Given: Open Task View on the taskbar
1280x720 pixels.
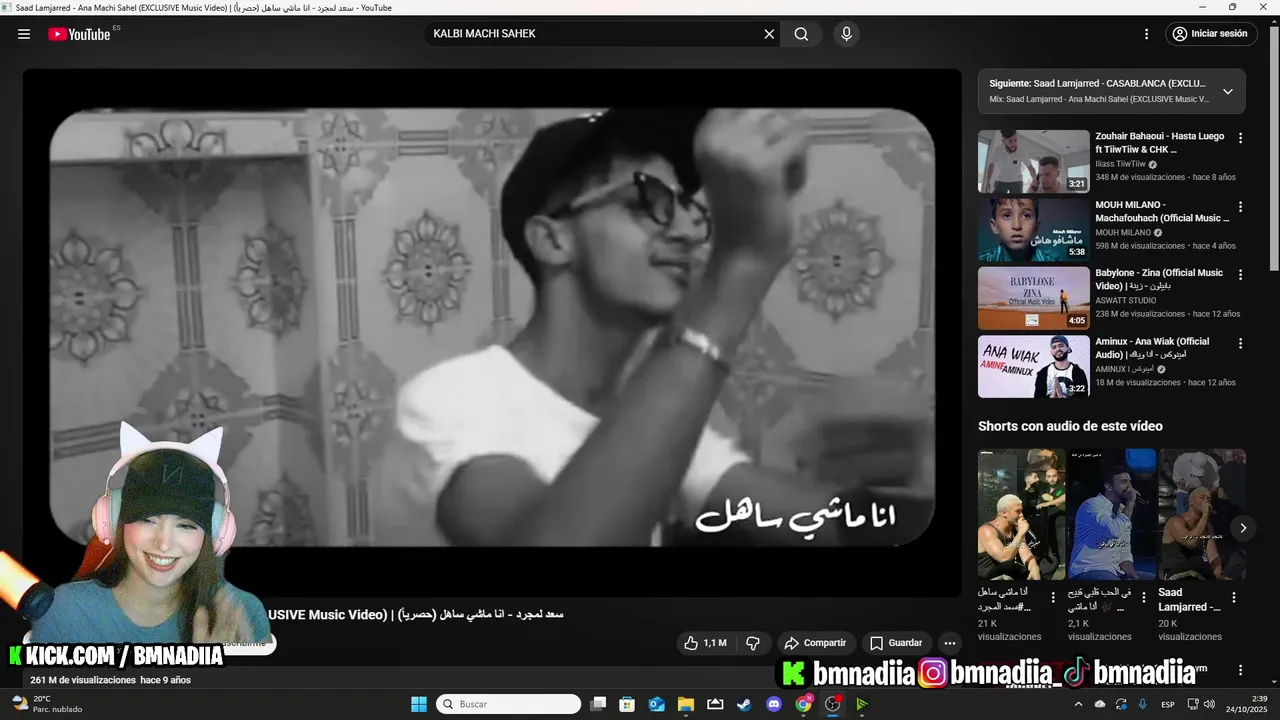Looking at the screenshot, I should click(598, 704).
